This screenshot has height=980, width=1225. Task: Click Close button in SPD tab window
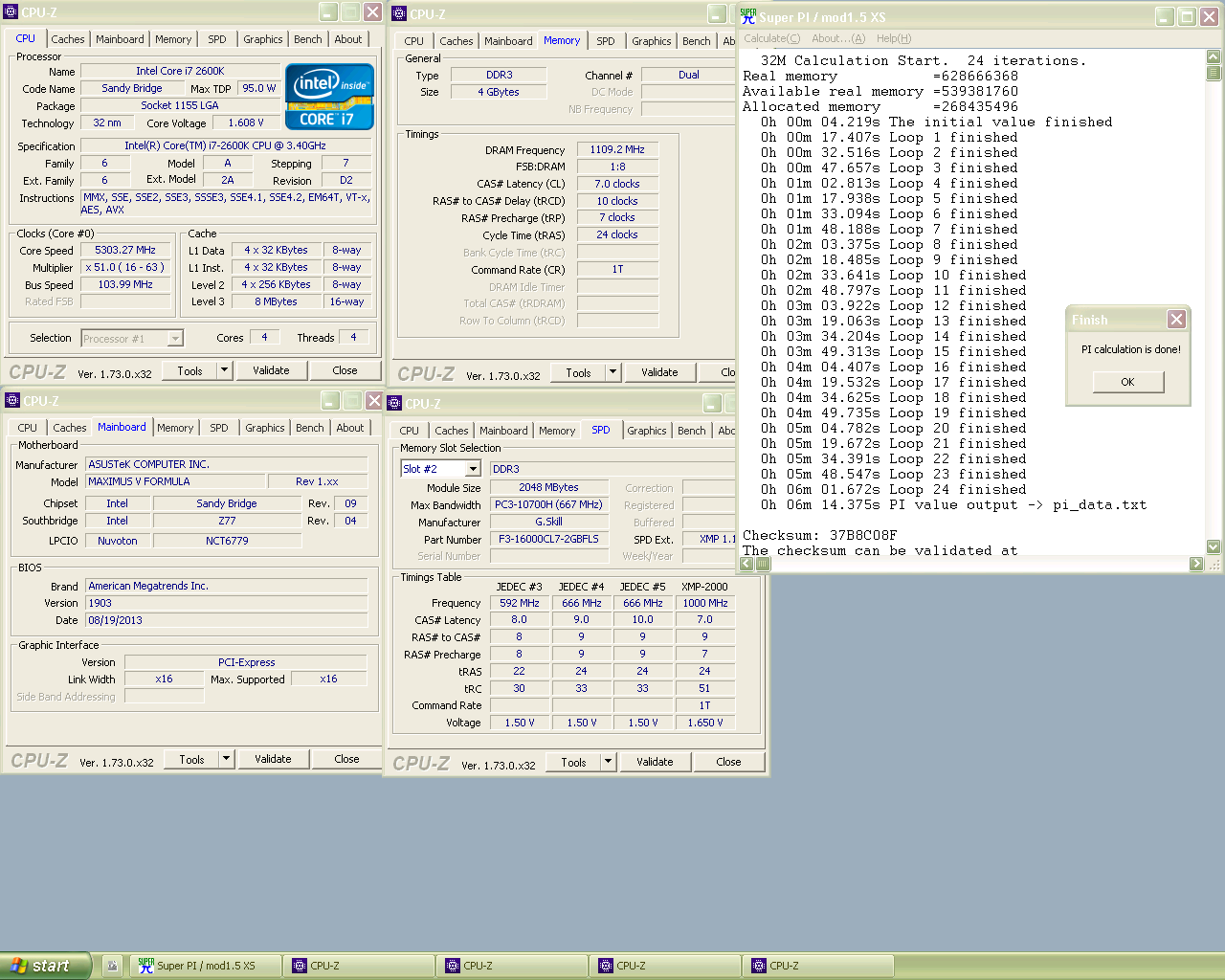point(728,762)
